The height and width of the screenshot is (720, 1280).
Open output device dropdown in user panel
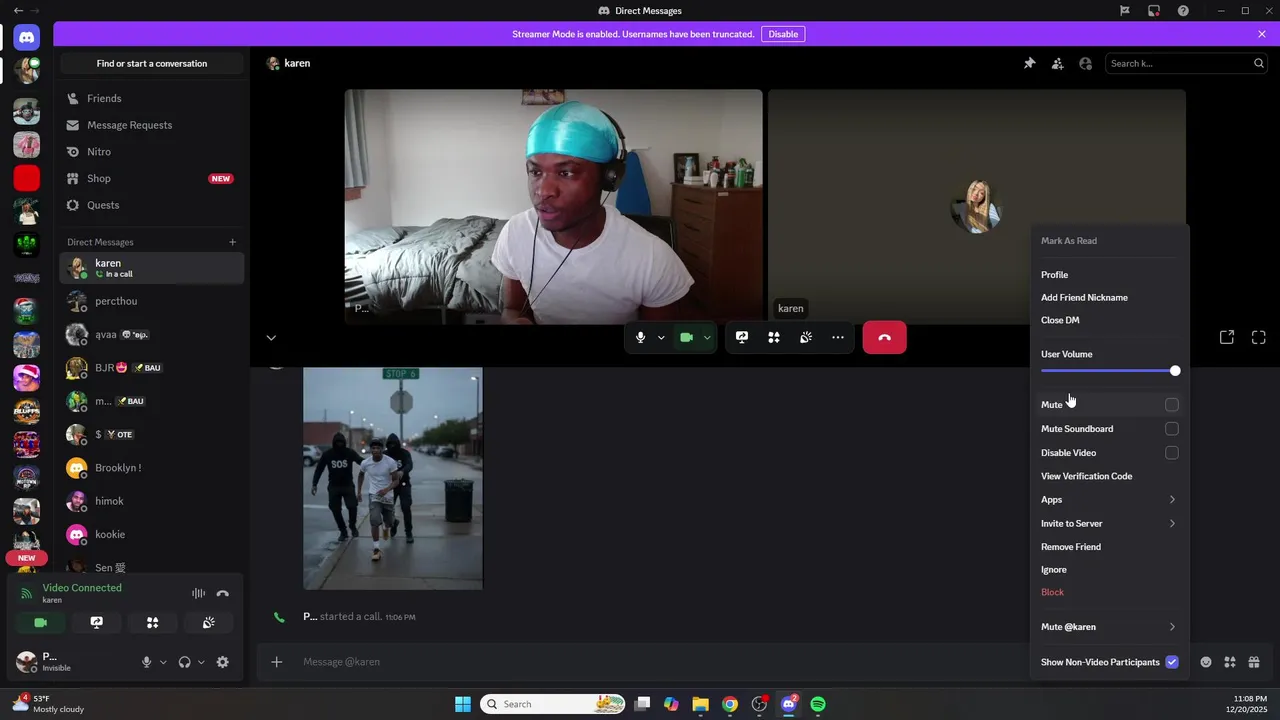point(201,662)
